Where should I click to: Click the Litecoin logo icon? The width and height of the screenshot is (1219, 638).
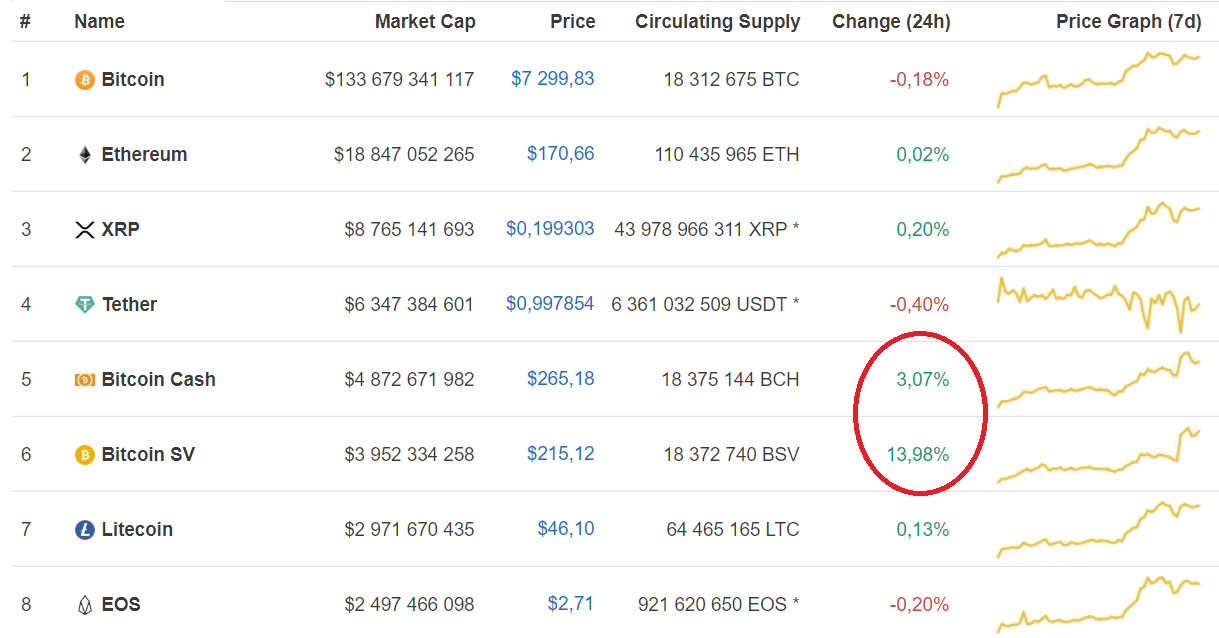pos(85,530)
